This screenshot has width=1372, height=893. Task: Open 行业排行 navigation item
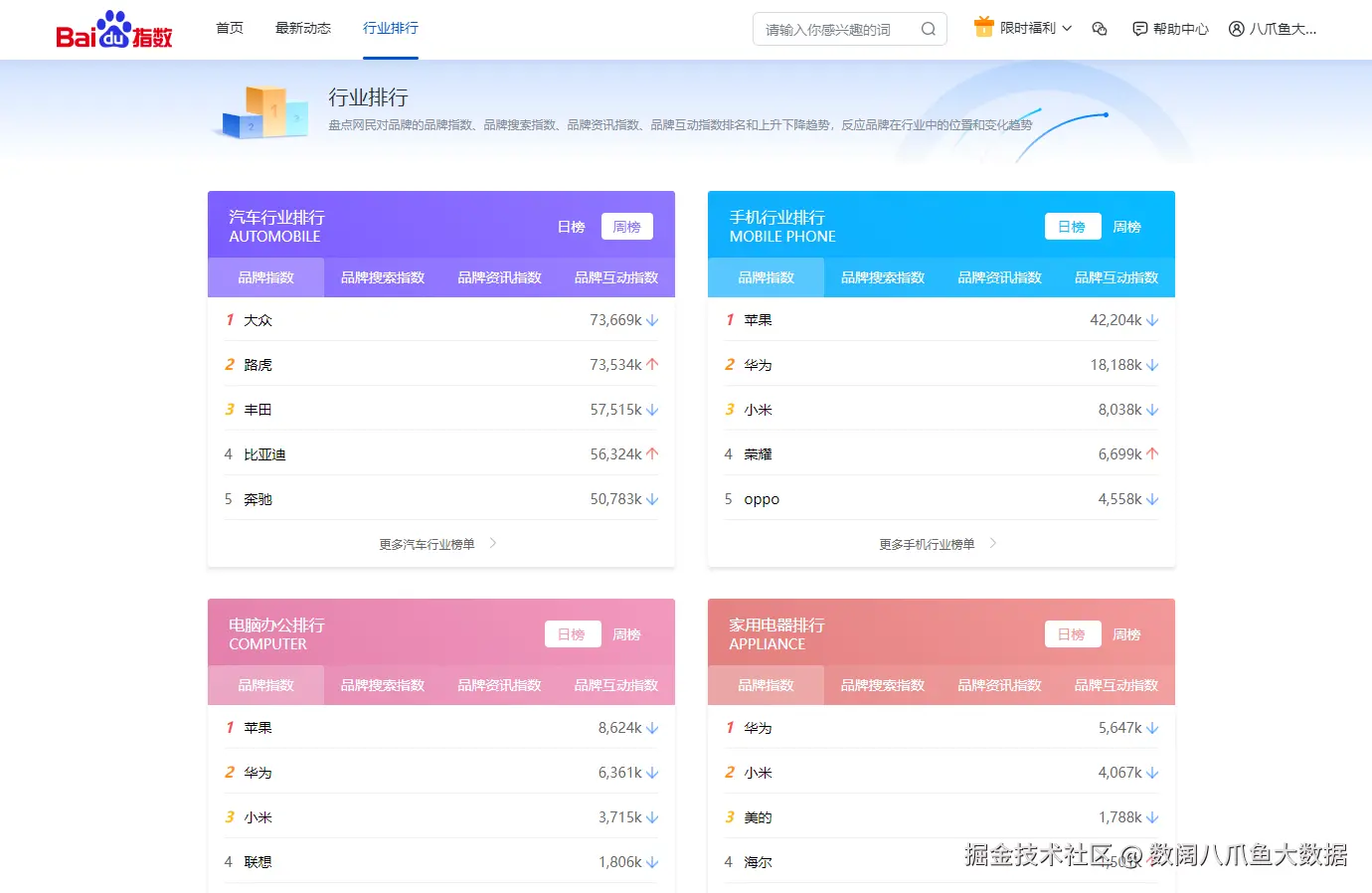click(391, 28)
